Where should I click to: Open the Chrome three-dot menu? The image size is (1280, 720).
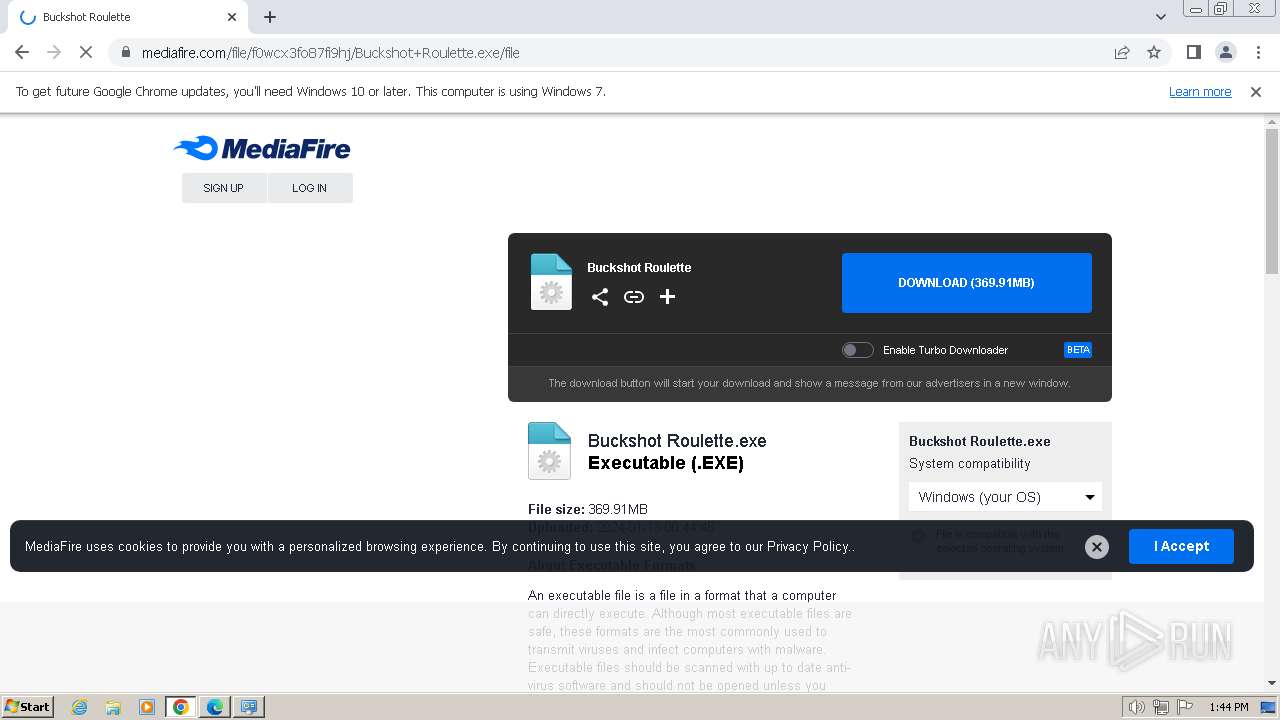pos(1258,53)
